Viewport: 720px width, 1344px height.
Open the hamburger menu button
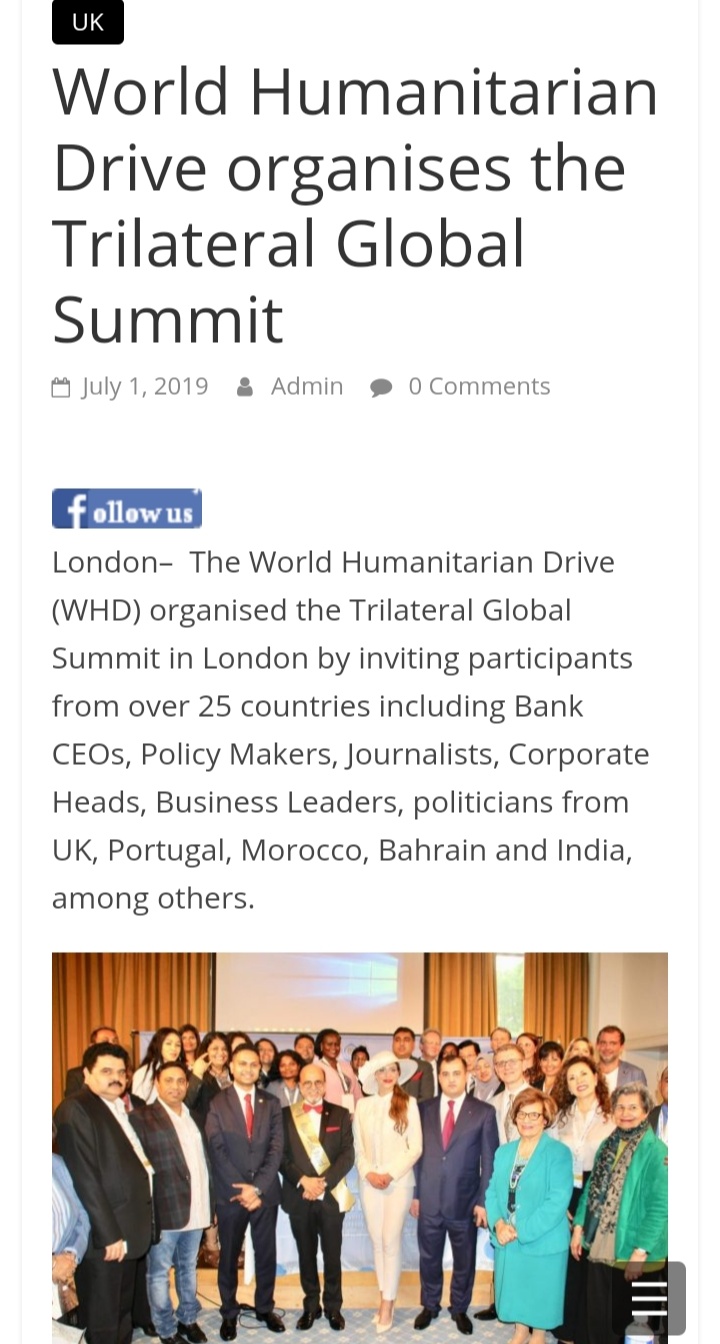[649, 1298]
